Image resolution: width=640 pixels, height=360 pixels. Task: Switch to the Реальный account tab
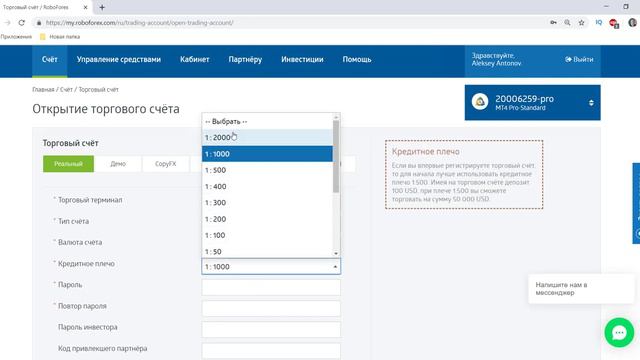point(68,164)
